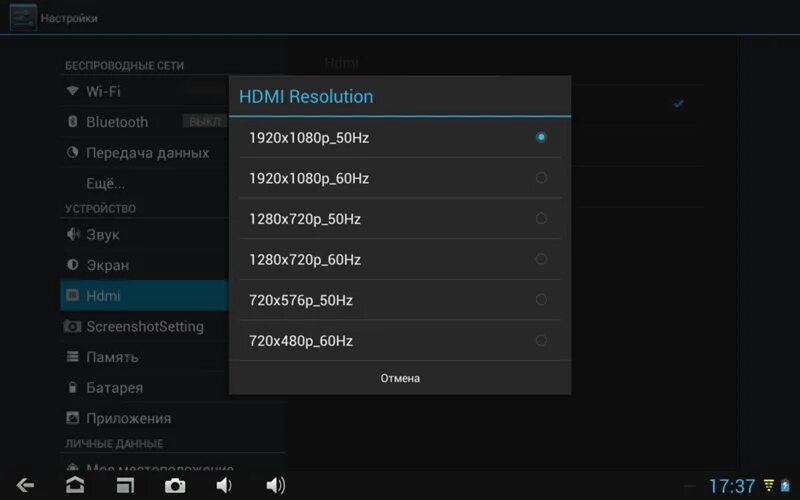Click the 1280x720p_60Hz label text
The image size is (800, 500).
point(305,260)
